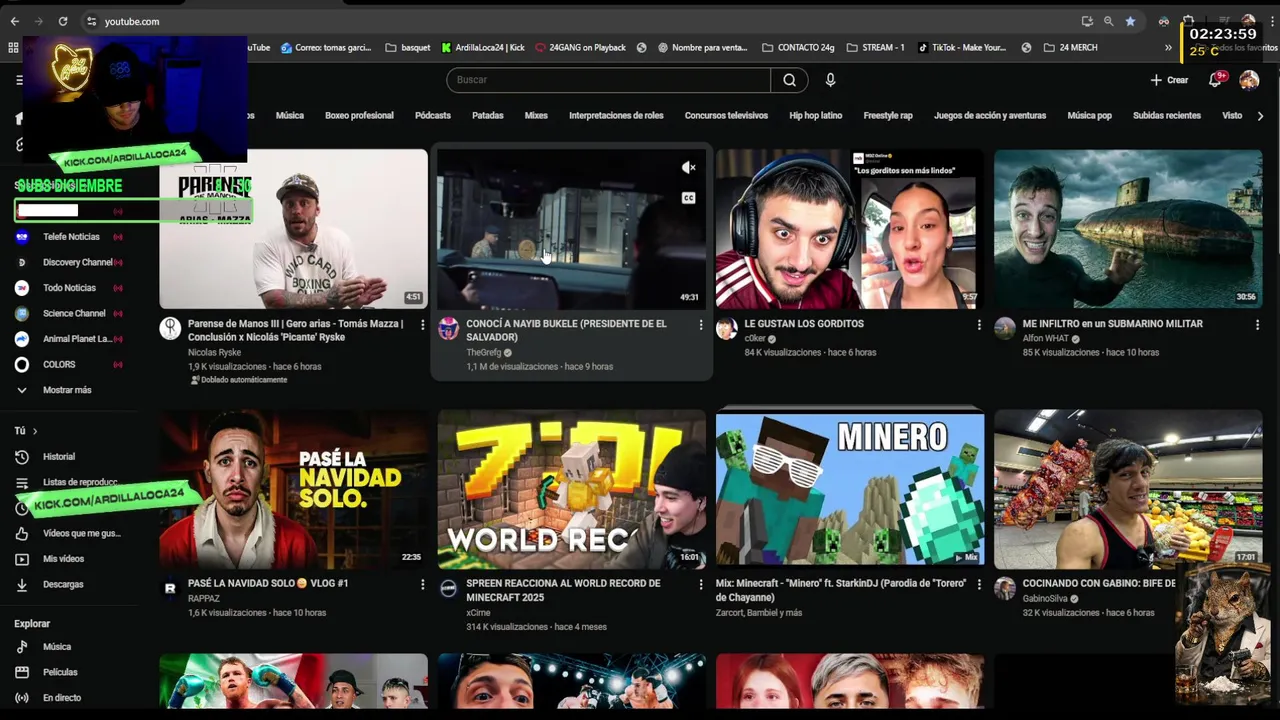Select the Boxeo profesional chip
This screenshot has width=1280, height=720.
point(359,116)
